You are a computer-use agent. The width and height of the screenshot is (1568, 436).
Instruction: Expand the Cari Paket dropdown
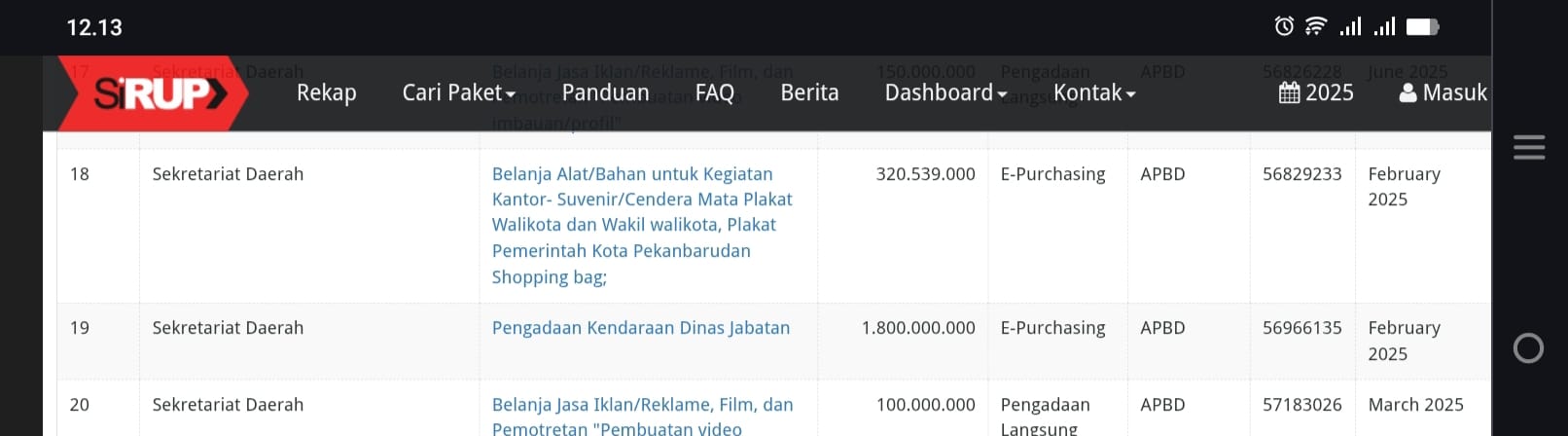458,92
